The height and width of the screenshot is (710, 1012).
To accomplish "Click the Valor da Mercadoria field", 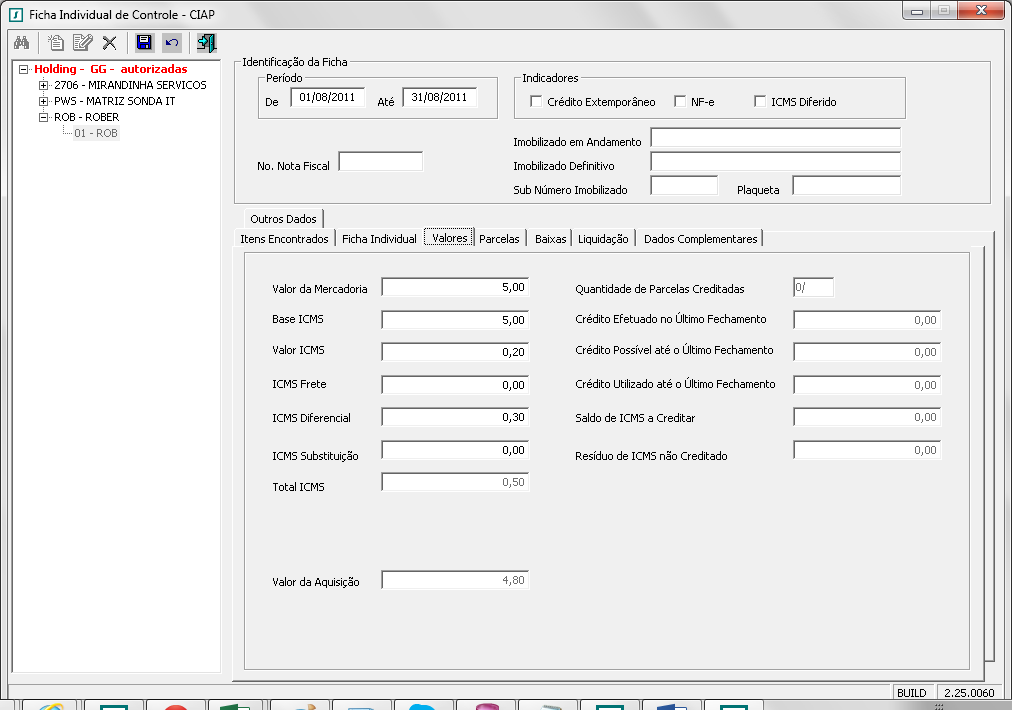I will [x=455, y=288].
